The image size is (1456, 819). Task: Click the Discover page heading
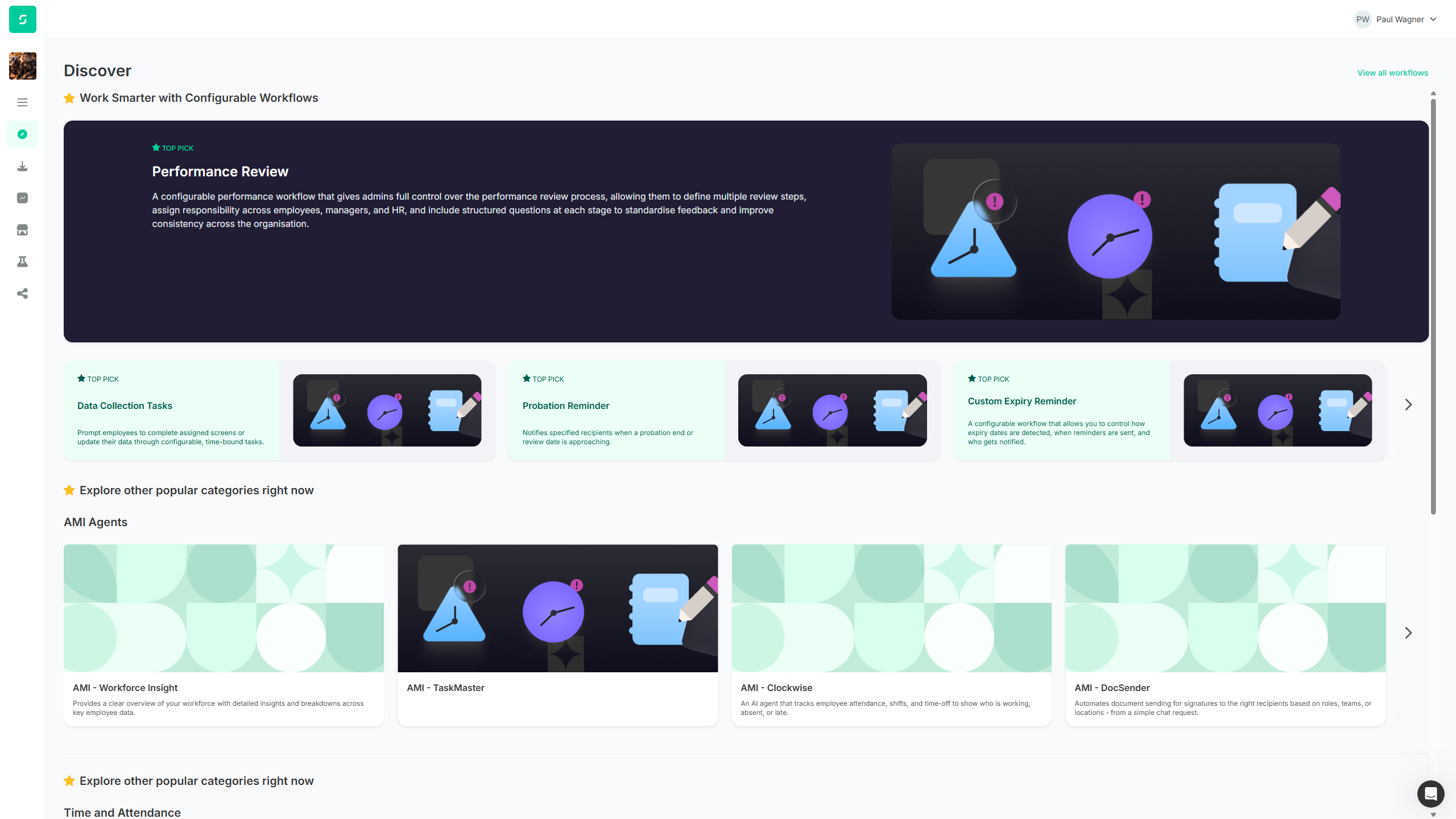[x=97, y=71]
